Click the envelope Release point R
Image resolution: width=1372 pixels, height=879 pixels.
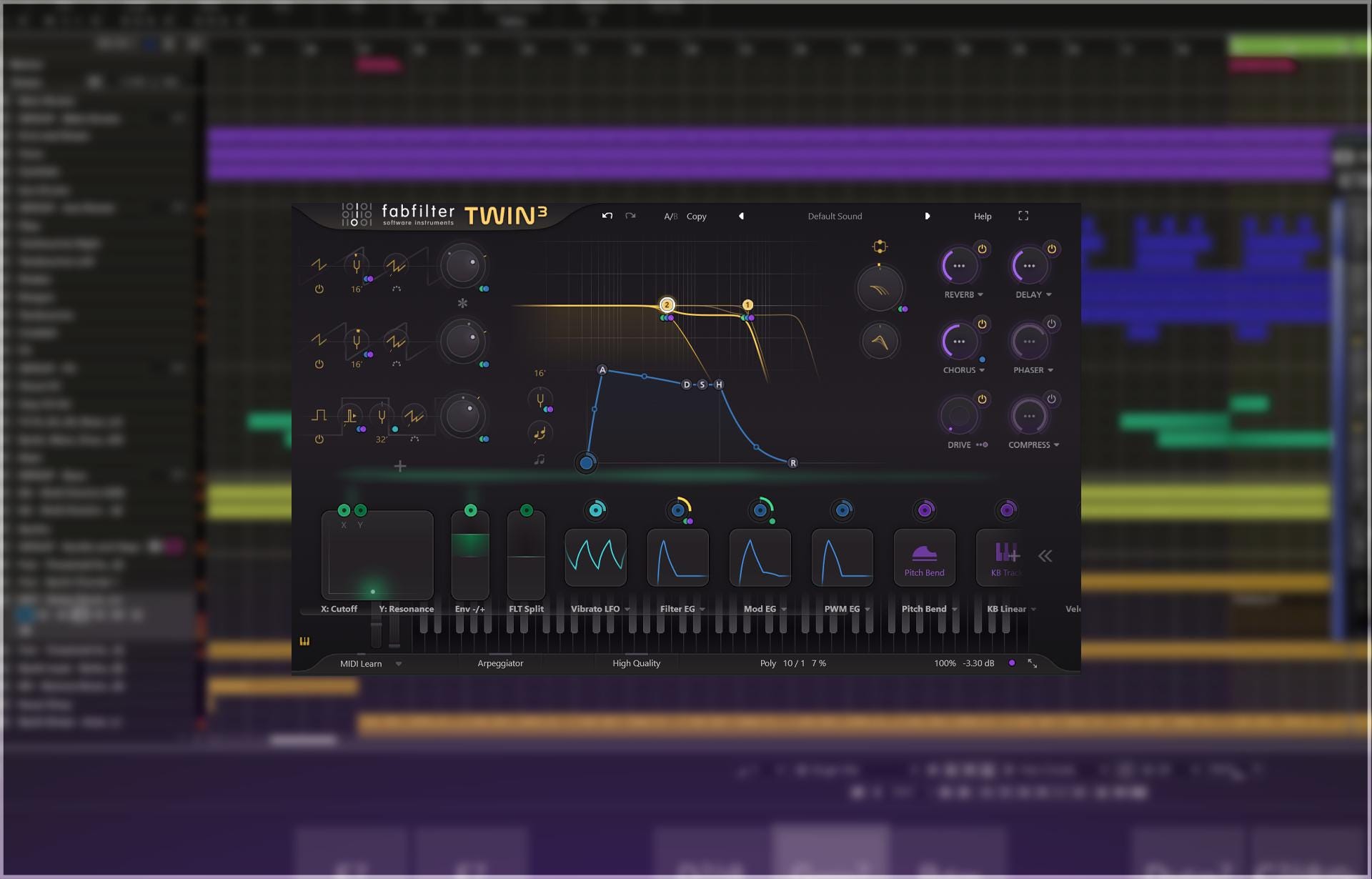[x=792, y=463]
